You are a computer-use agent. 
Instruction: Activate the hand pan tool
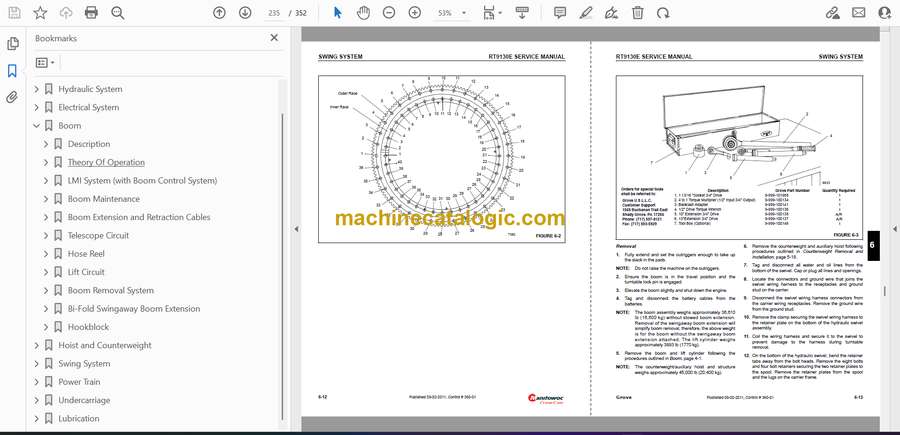click(363, 13)
